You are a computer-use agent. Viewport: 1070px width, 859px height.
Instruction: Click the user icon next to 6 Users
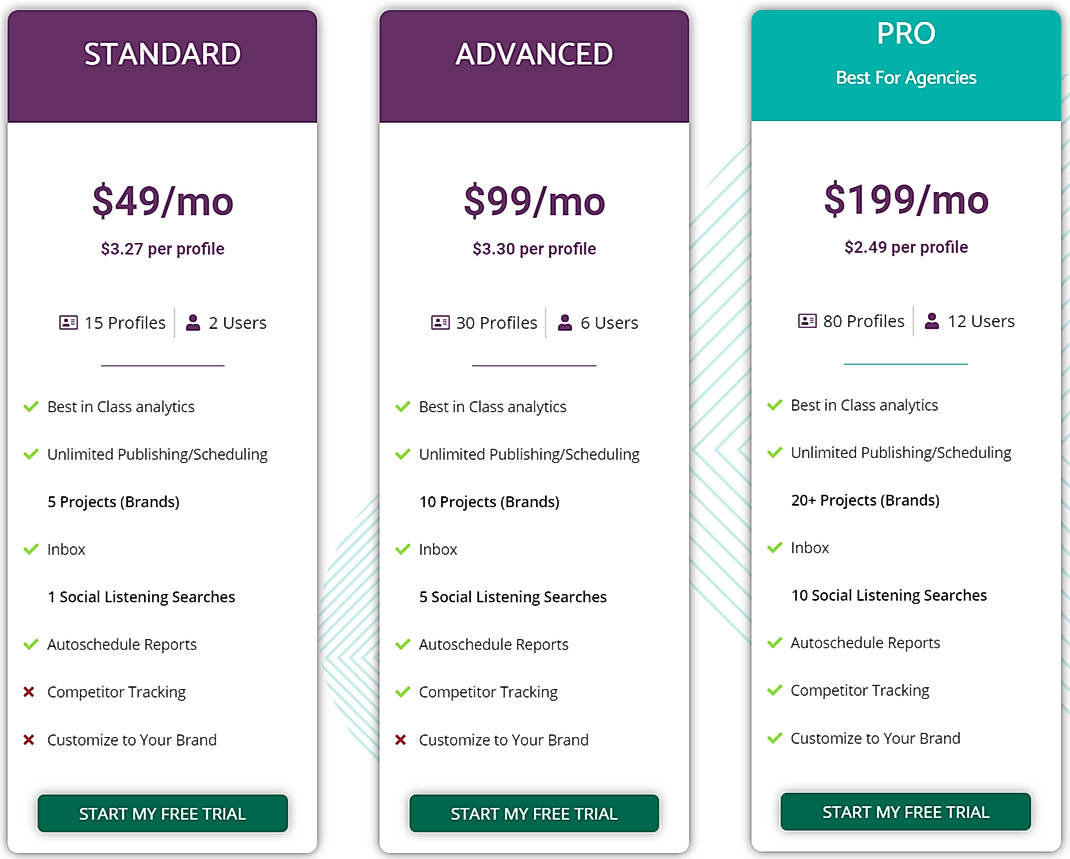[x=566, y=322]
